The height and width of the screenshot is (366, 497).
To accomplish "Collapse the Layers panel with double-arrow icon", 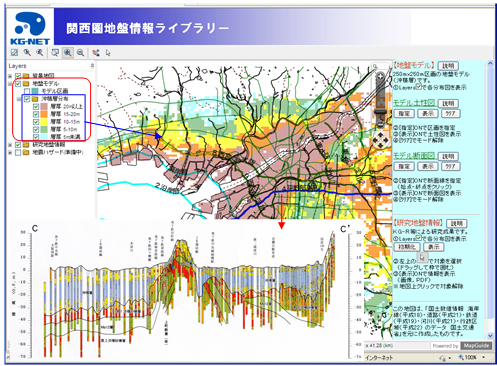I will click(x=92, y=66).
